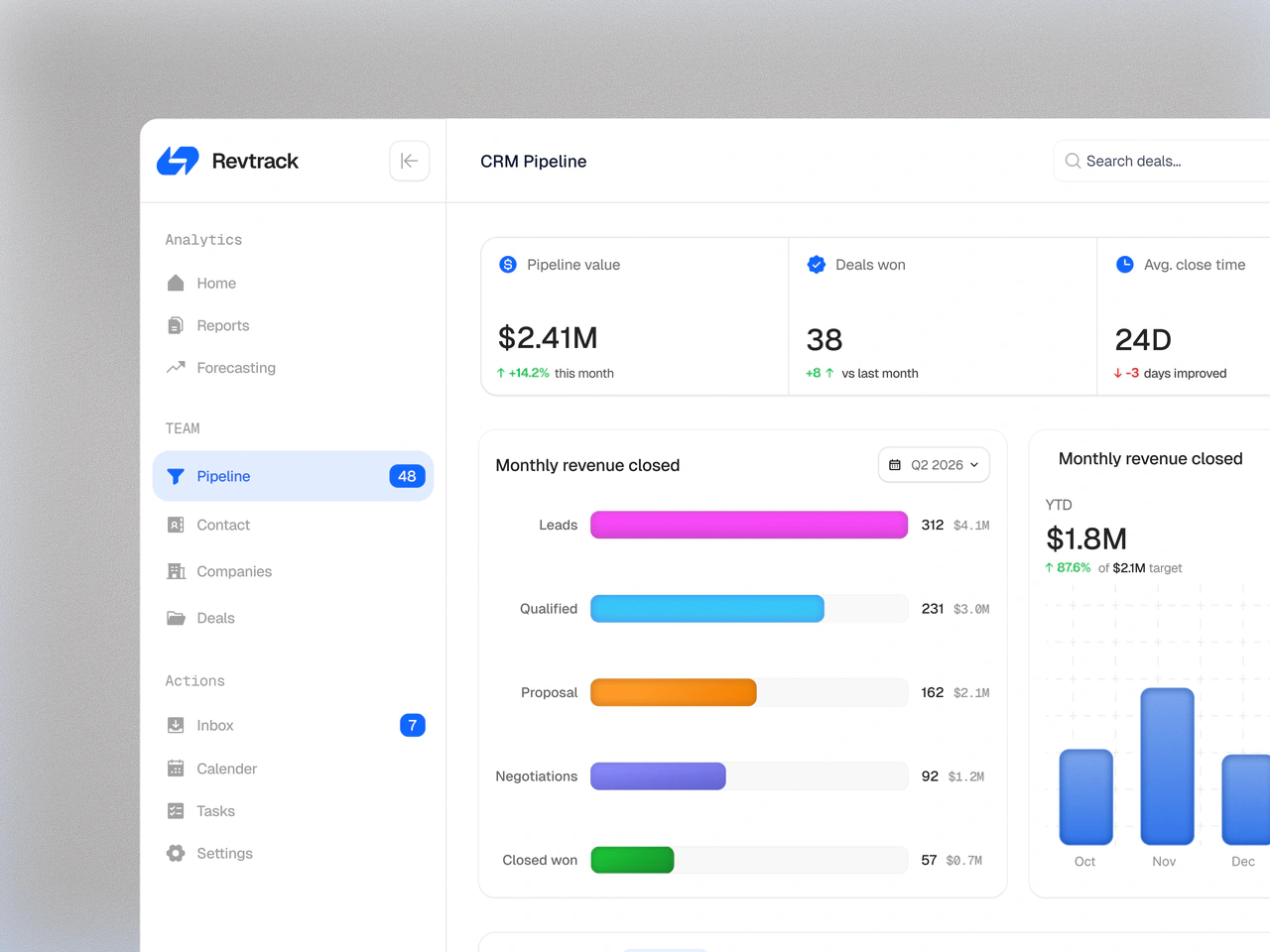Select the Pipeline menu item
Screen dimensions: 1270x952
(293, 476)
